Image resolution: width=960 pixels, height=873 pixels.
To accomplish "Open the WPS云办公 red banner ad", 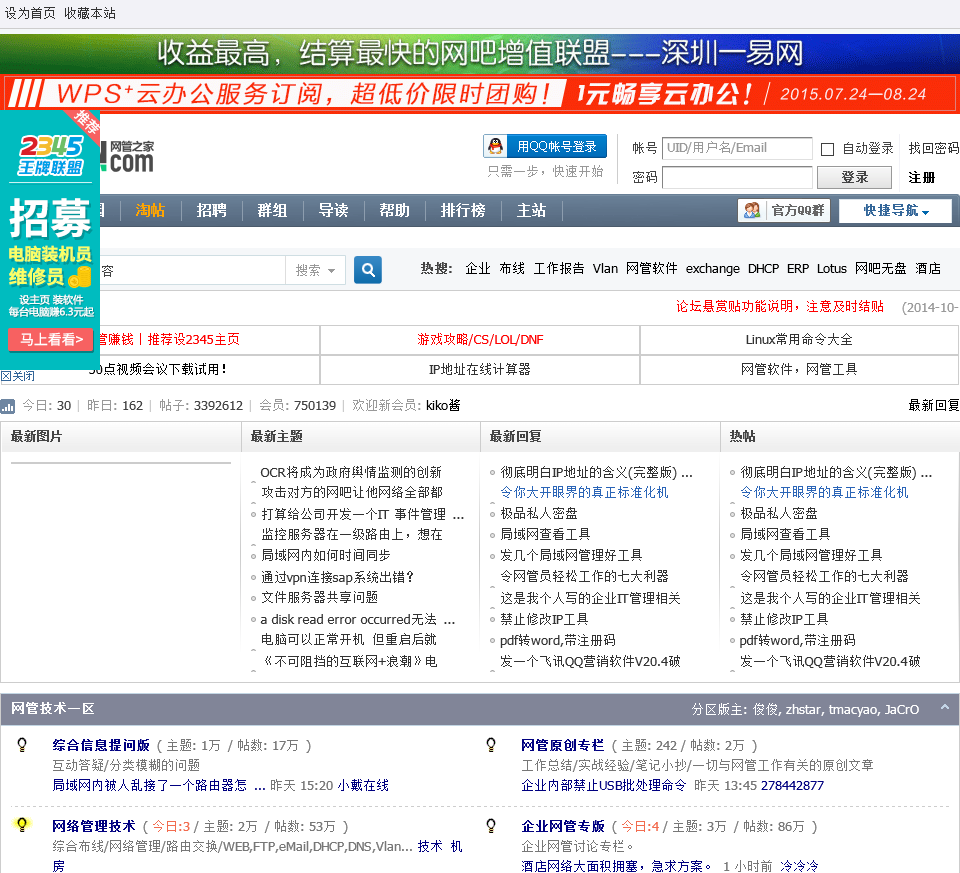I will (480, 94).
